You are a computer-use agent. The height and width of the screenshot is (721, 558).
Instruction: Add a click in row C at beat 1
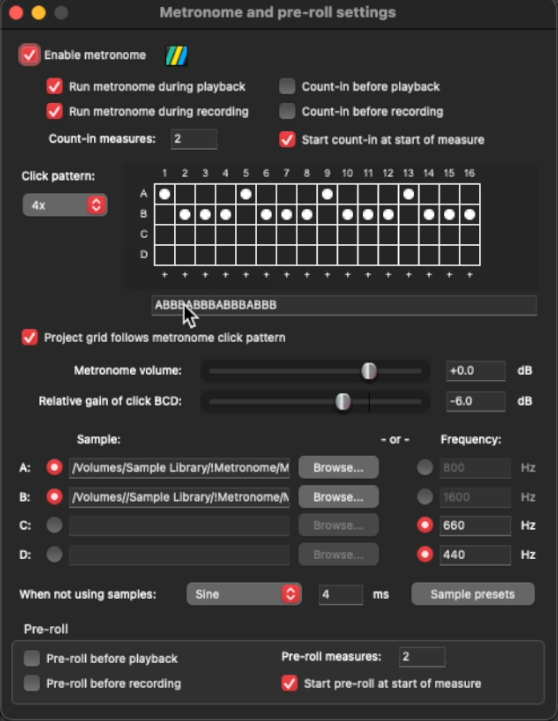tap(165, 235)
